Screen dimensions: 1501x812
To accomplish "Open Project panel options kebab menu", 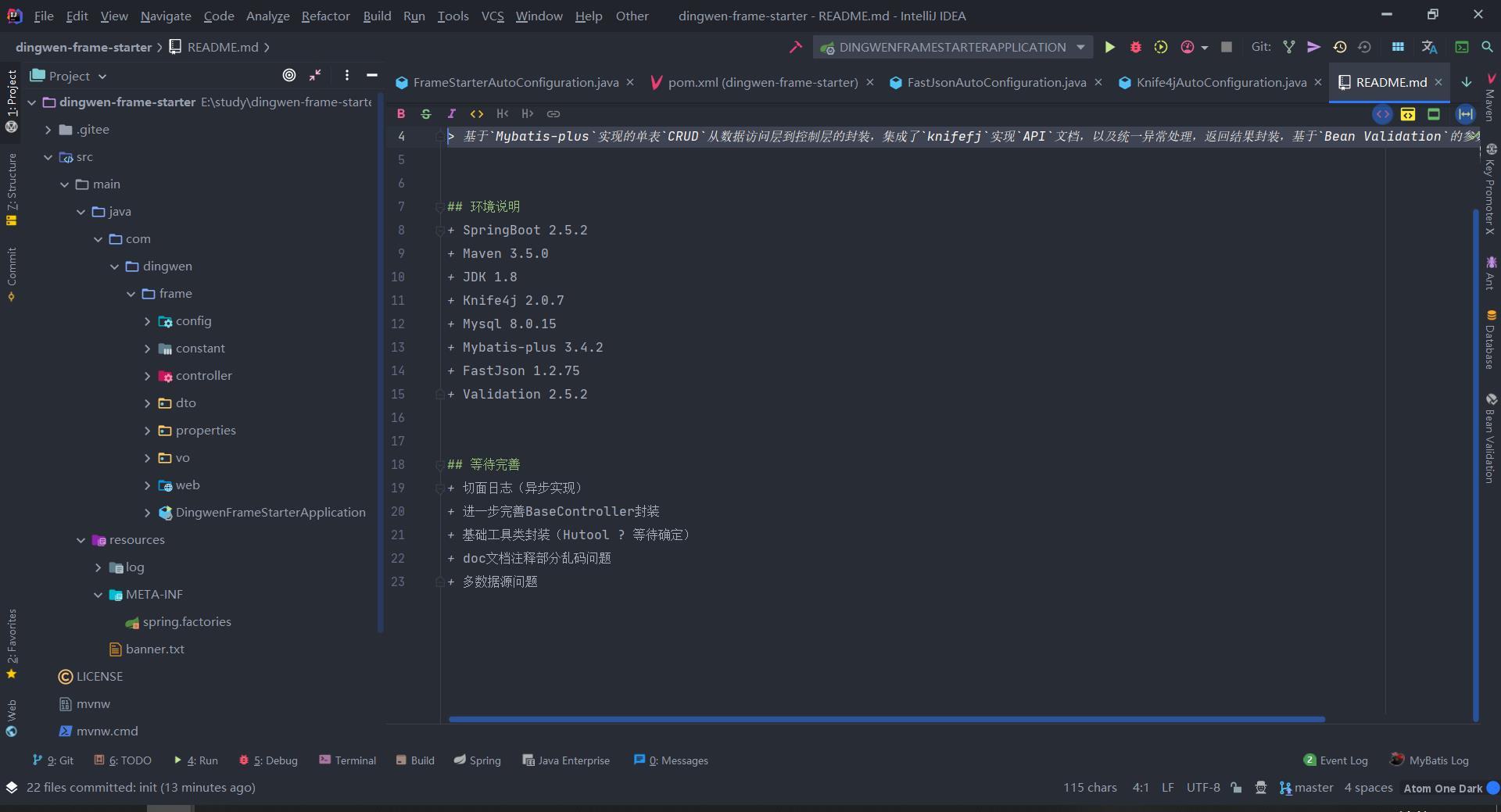I will pos(346,75).
